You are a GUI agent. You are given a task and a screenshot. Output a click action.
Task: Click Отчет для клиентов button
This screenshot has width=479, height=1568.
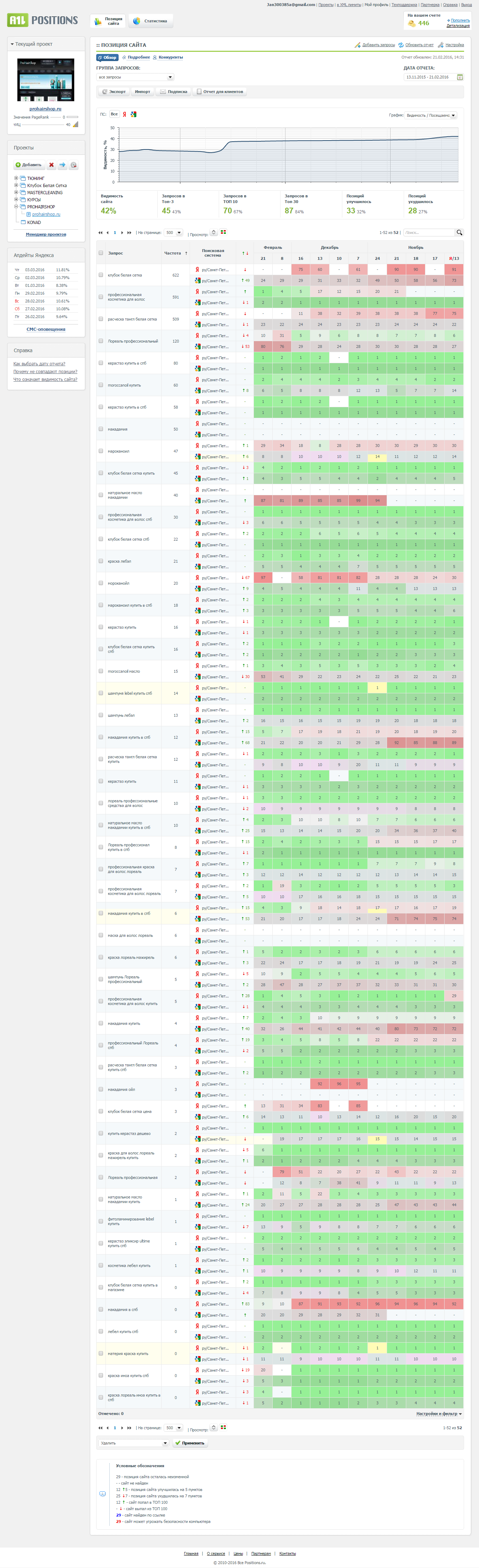(x=219, y=92)
